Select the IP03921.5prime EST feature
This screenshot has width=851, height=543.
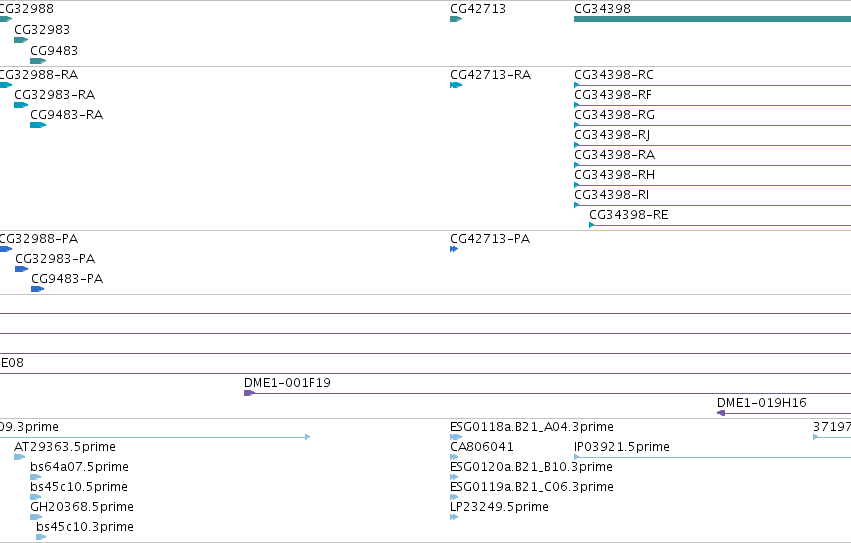point(712,457)
